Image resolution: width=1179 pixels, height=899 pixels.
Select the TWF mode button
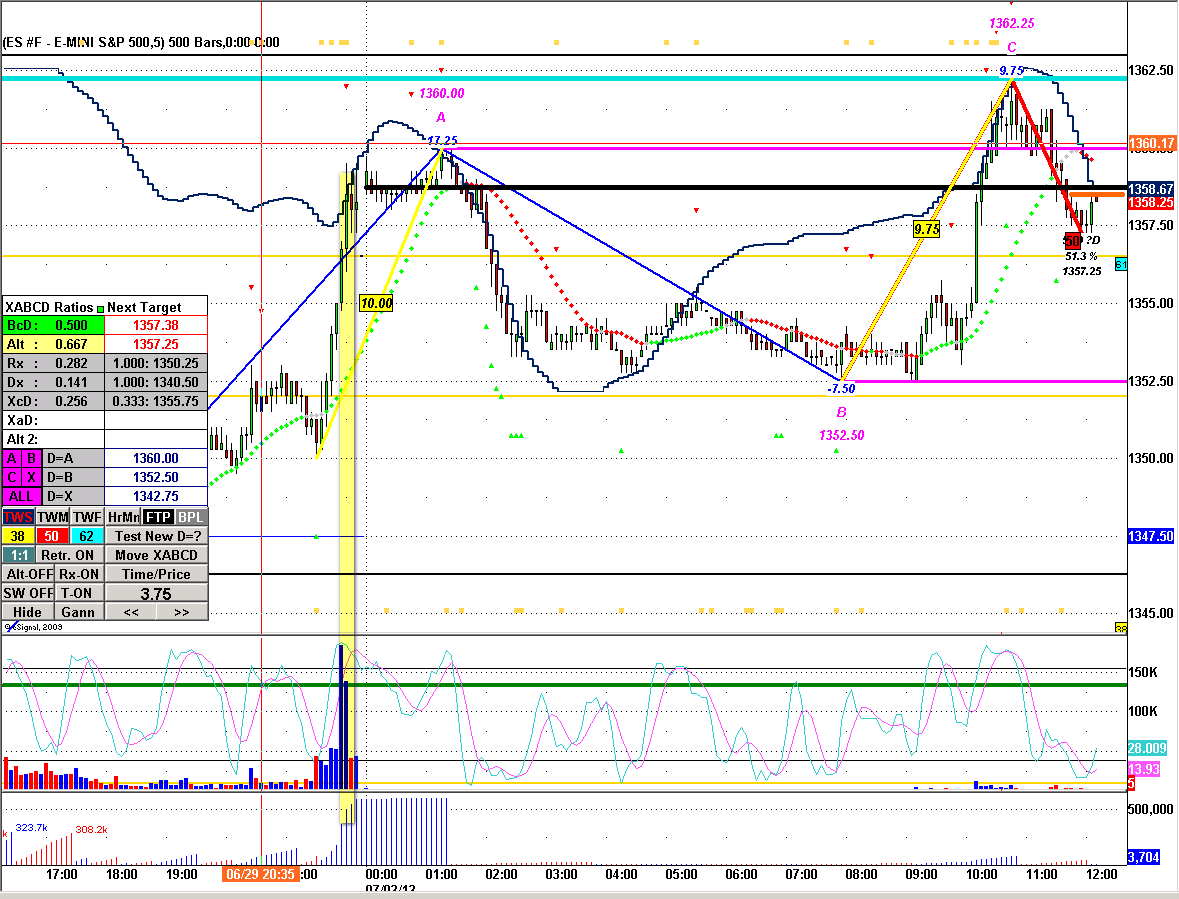[x=87, y=517]
